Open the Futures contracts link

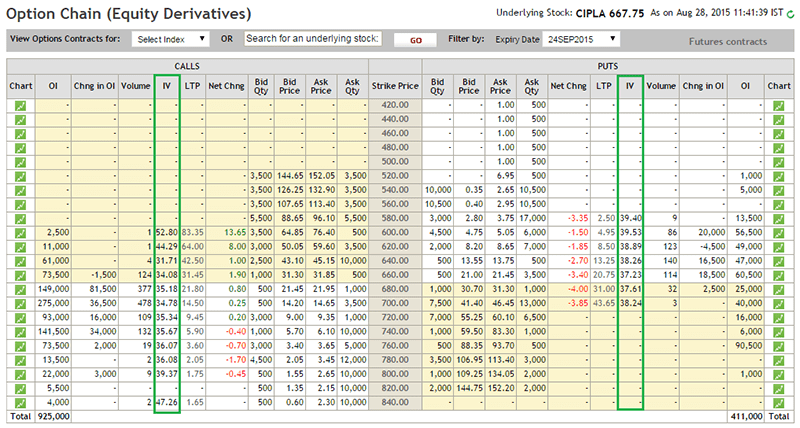click(728, 42)
